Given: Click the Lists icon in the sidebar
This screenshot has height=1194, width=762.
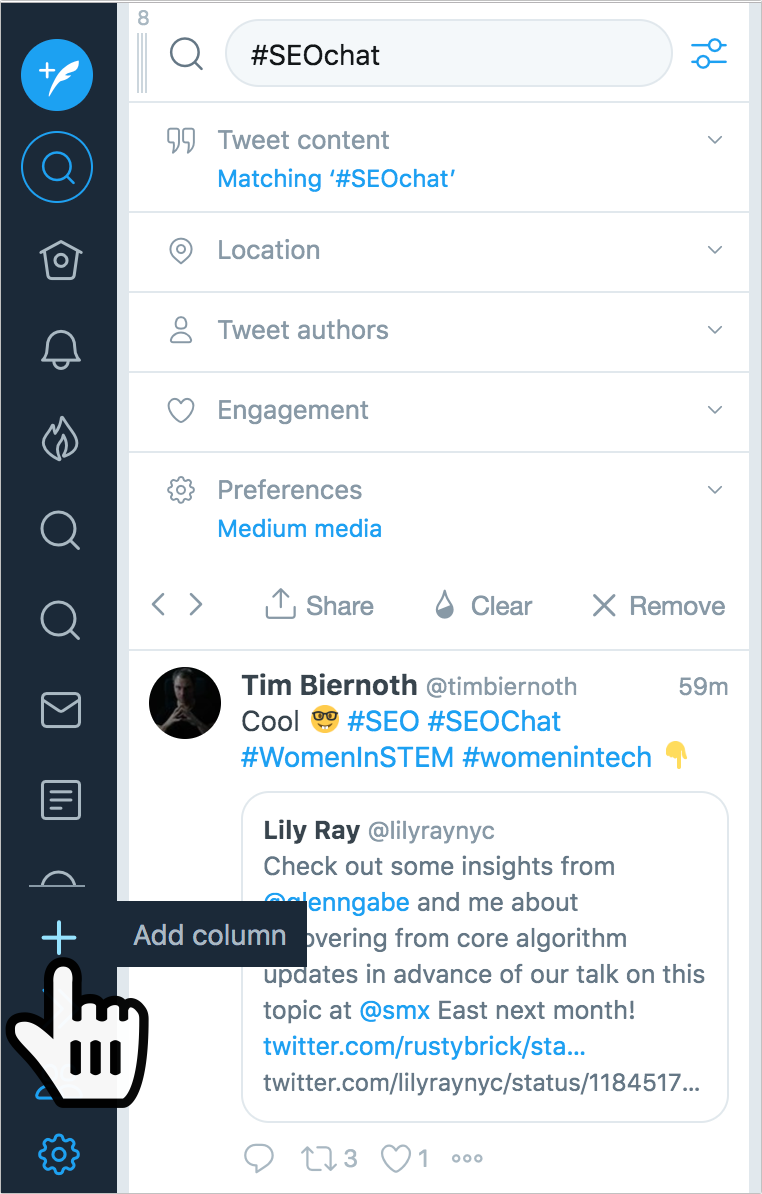Looking at the screenshot, I should click(60, 799).
